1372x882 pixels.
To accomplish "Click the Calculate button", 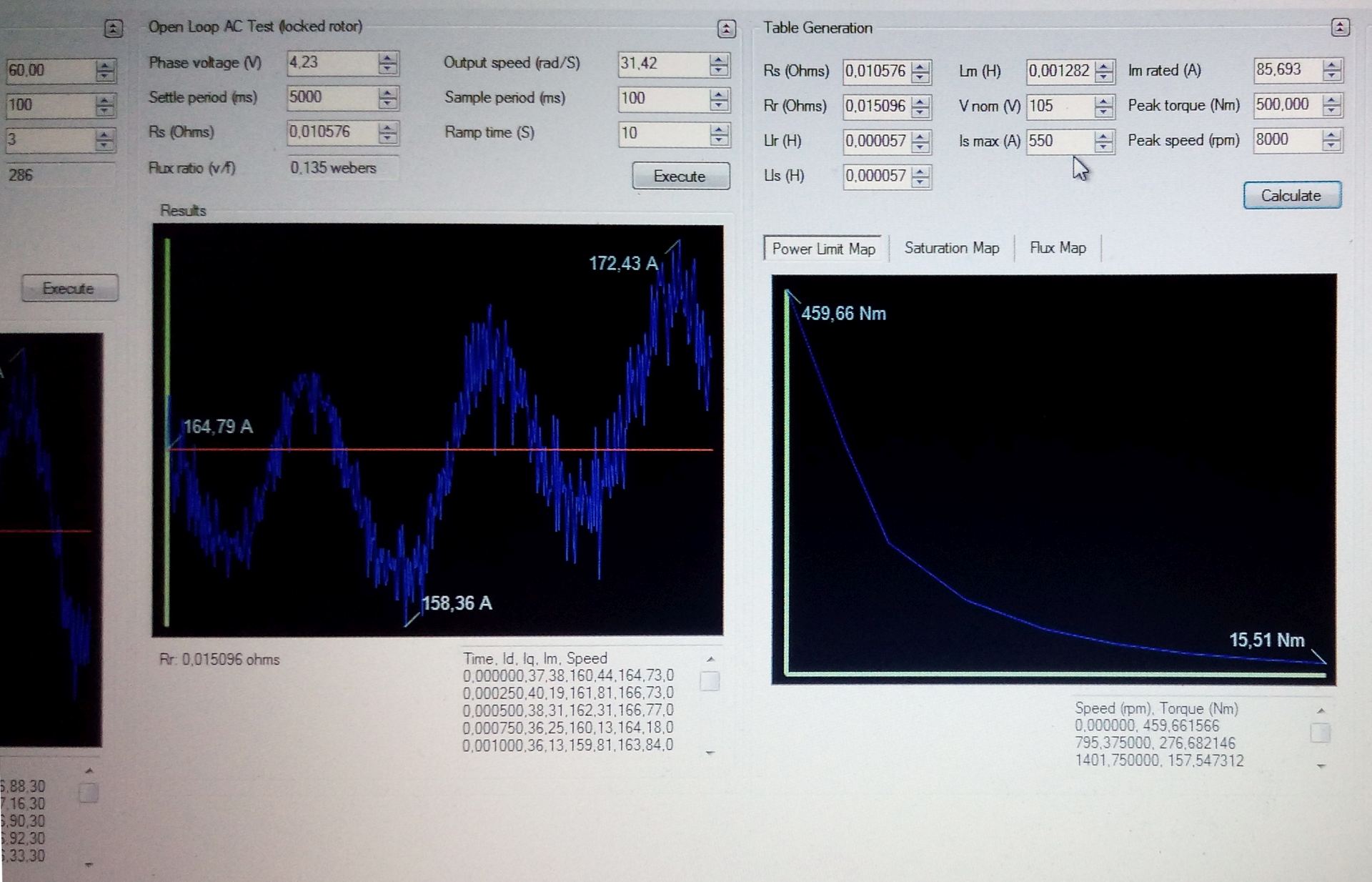I will 1291,196.
